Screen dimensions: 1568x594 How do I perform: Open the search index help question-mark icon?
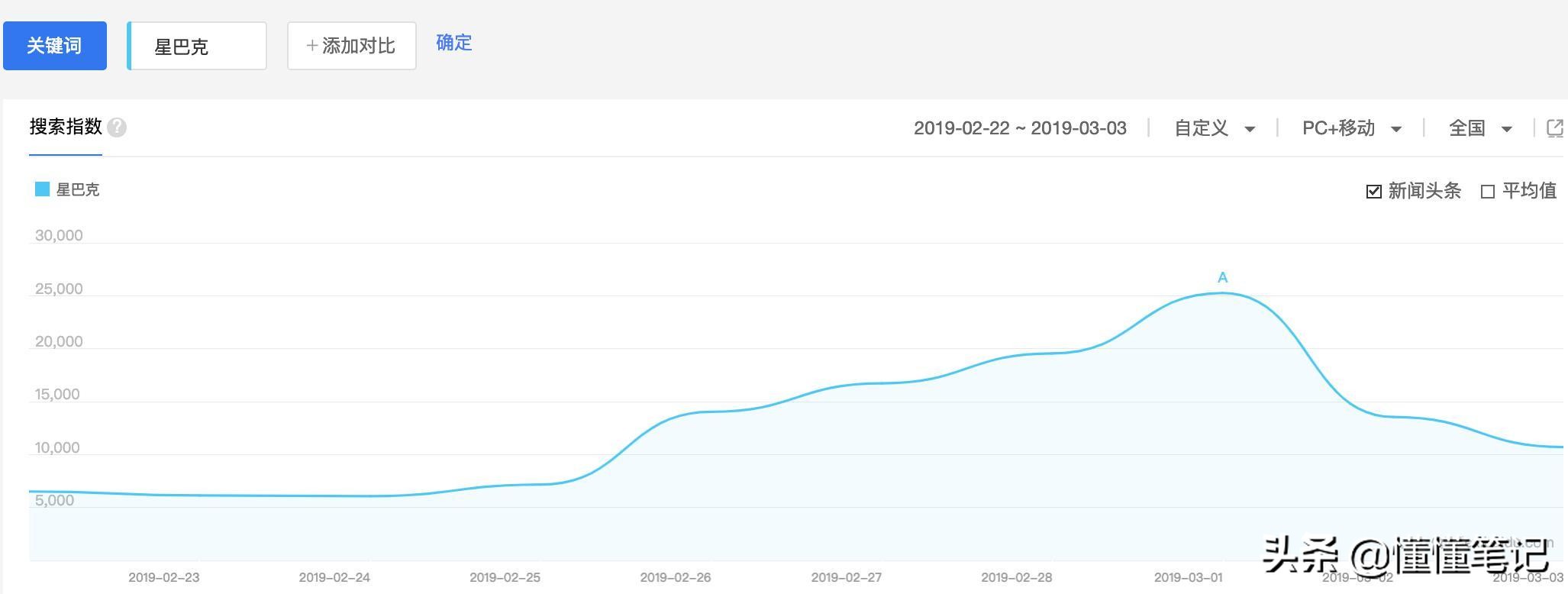pos(117,128)
